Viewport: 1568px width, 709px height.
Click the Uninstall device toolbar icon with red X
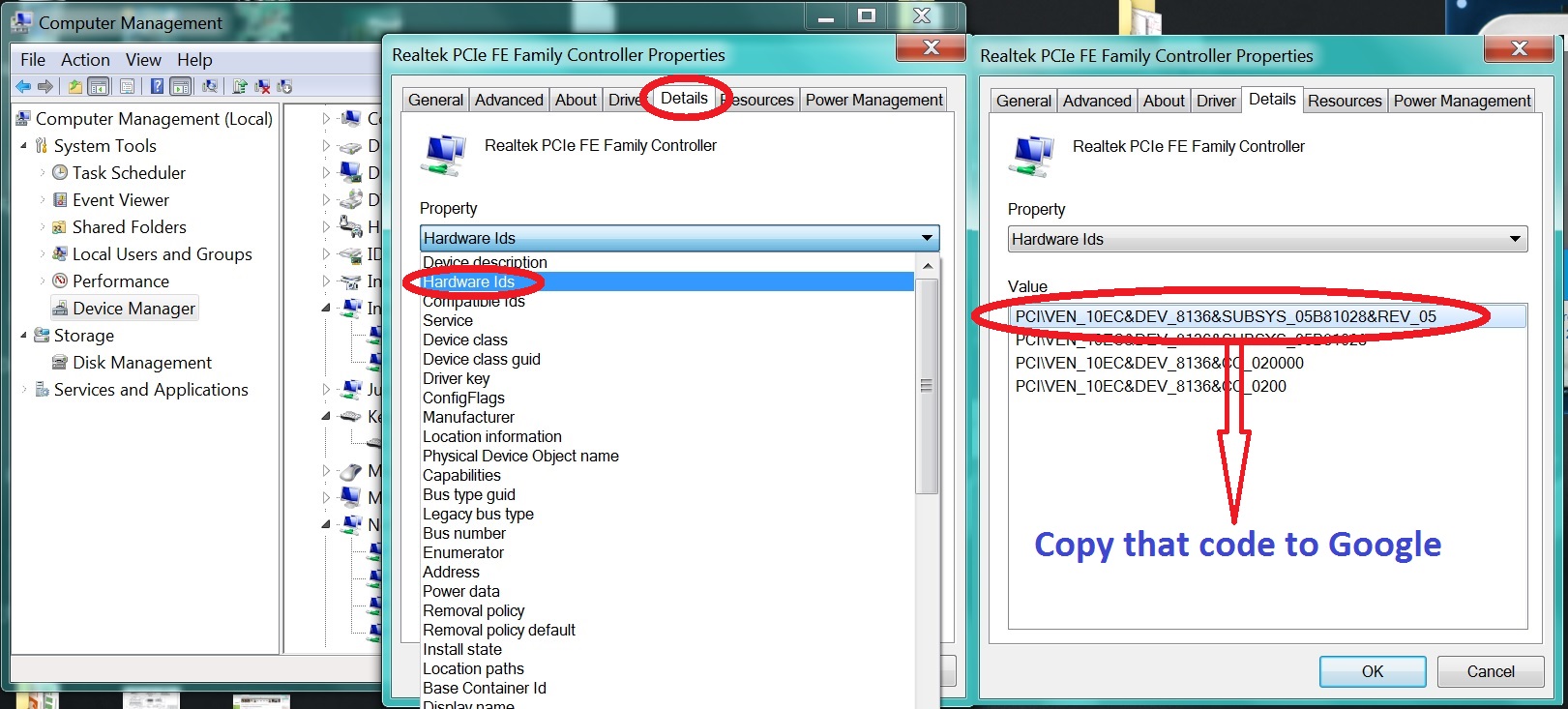261,87
